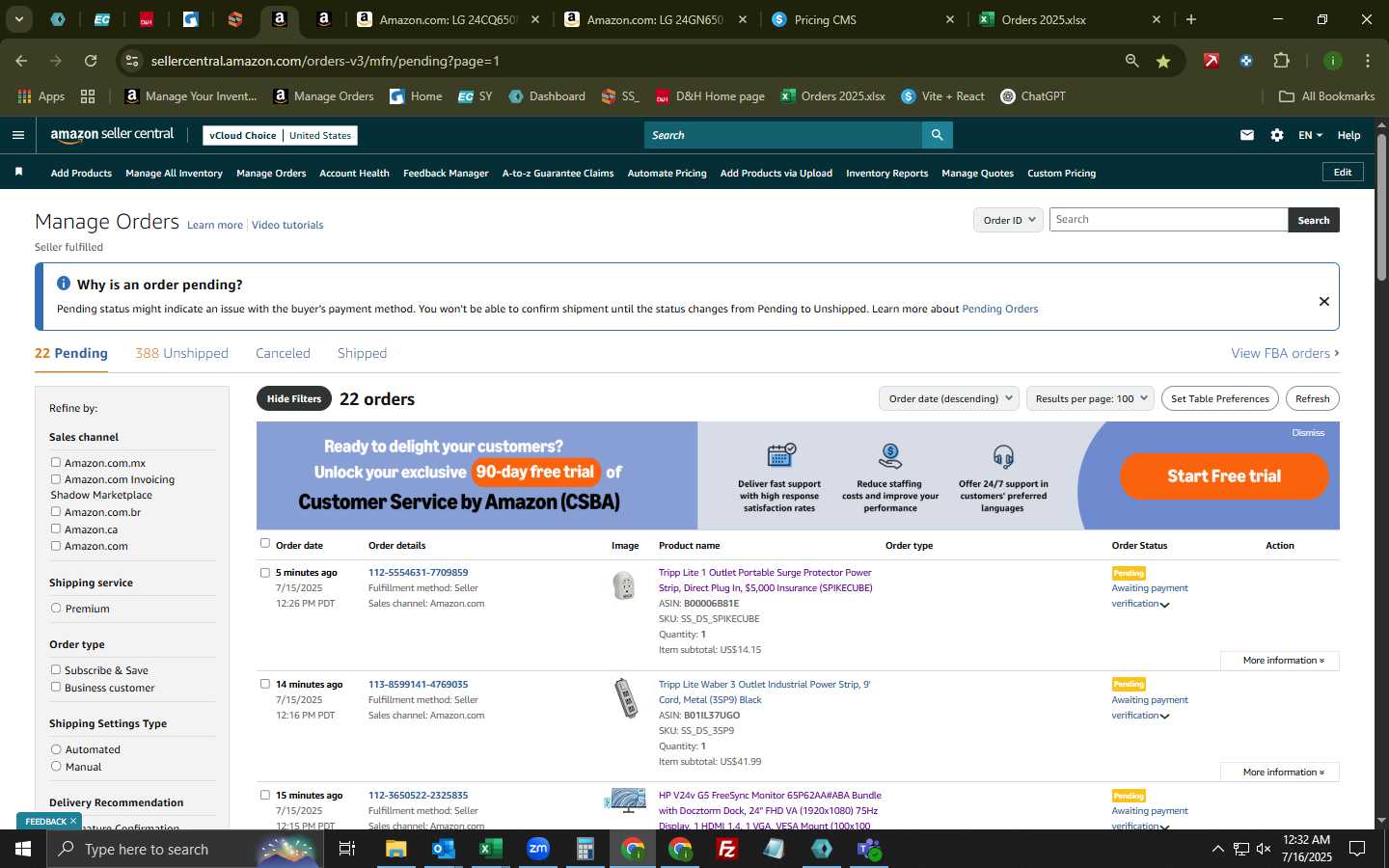The image size is (1389, 868).
Task: Dismiss the pending order notice with X
Action: [1323, 301]
